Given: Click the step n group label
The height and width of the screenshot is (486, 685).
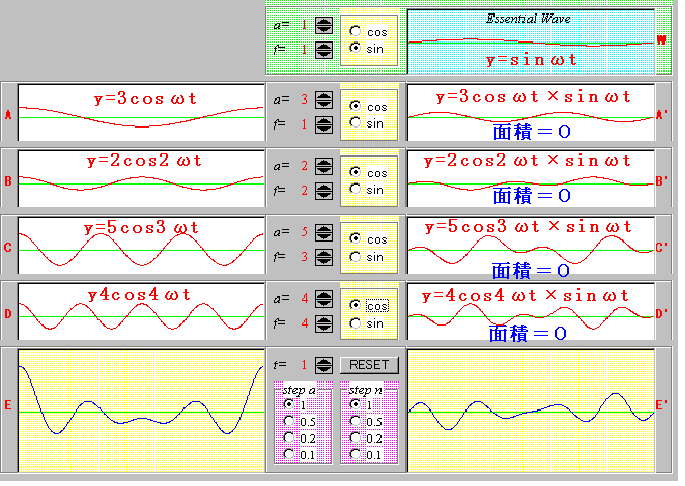Looking at the screenshot, I should click(366, 390).
